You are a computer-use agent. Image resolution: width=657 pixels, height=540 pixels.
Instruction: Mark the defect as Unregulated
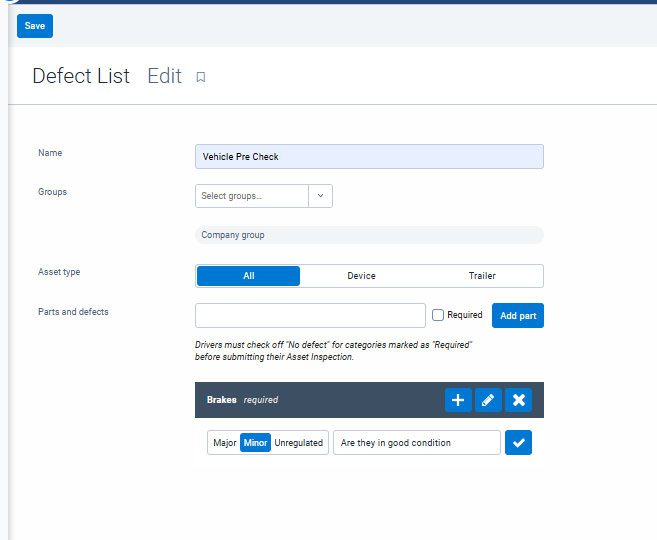(299, 443)
